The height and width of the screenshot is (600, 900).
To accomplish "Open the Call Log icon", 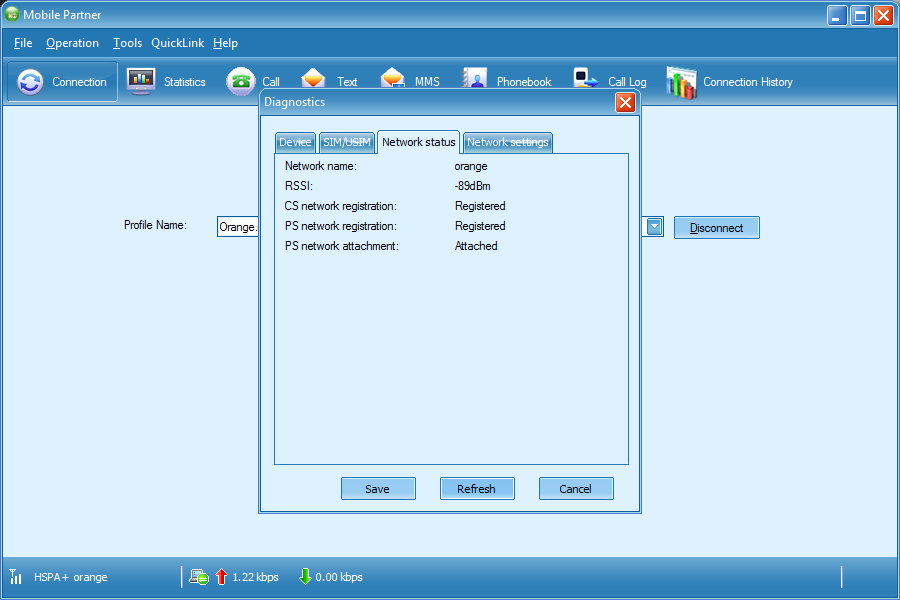I will (585, 78).
